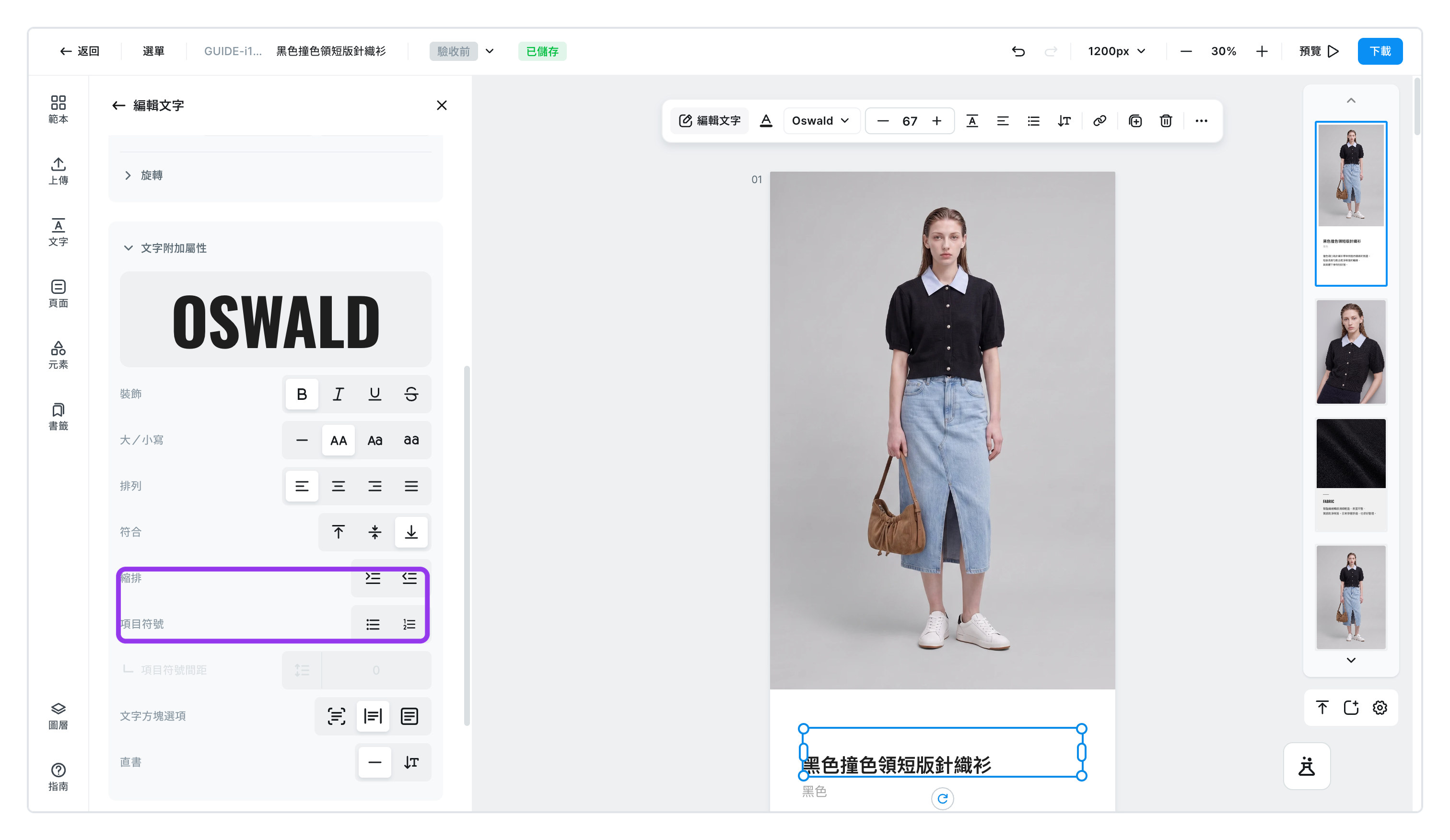
Task: Select top vertical fit in 符合 row
Action: tap(339, 532)
